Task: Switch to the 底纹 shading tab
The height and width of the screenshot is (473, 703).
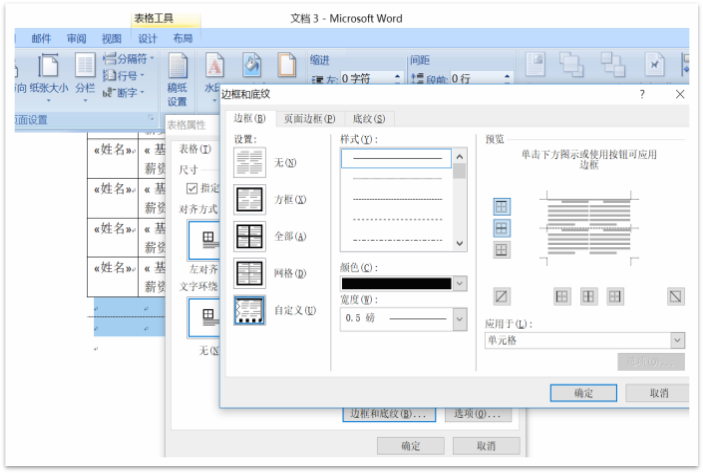Action: [x=367, y=119]
